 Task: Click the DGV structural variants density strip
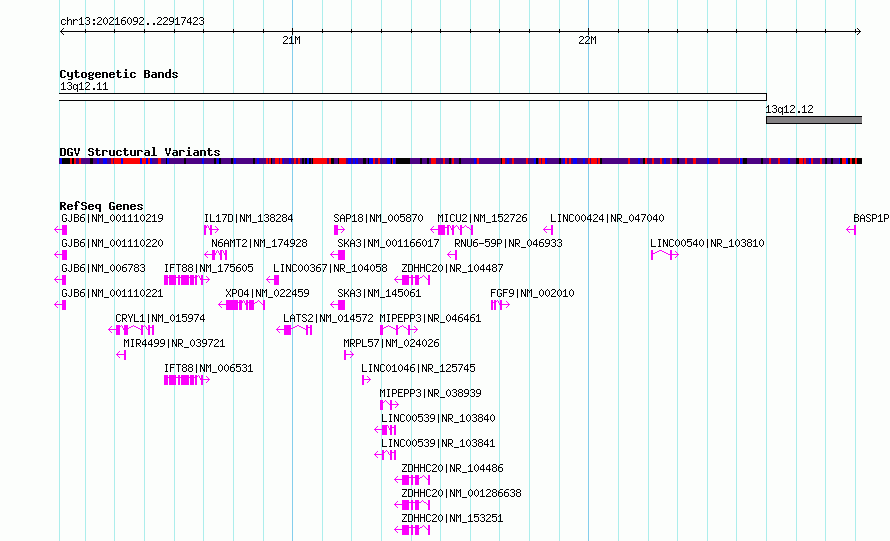(460, 161)
